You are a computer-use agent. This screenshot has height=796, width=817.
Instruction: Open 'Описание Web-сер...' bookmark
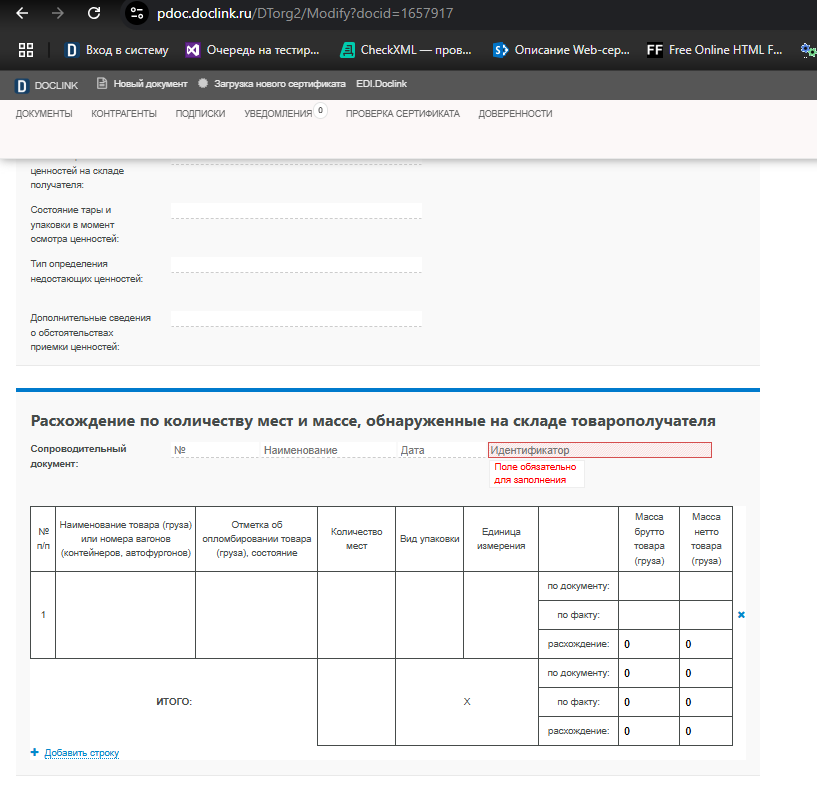[x=562, y=50]
